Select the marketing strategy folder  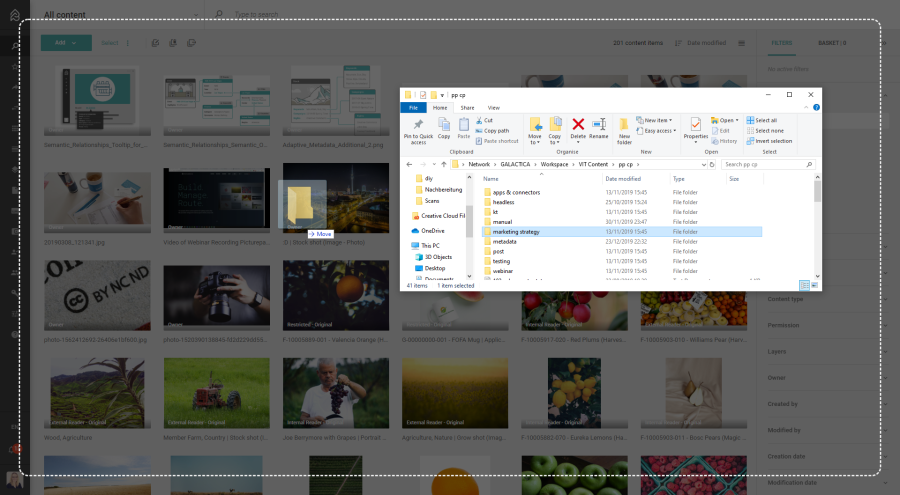pos(622,231)
